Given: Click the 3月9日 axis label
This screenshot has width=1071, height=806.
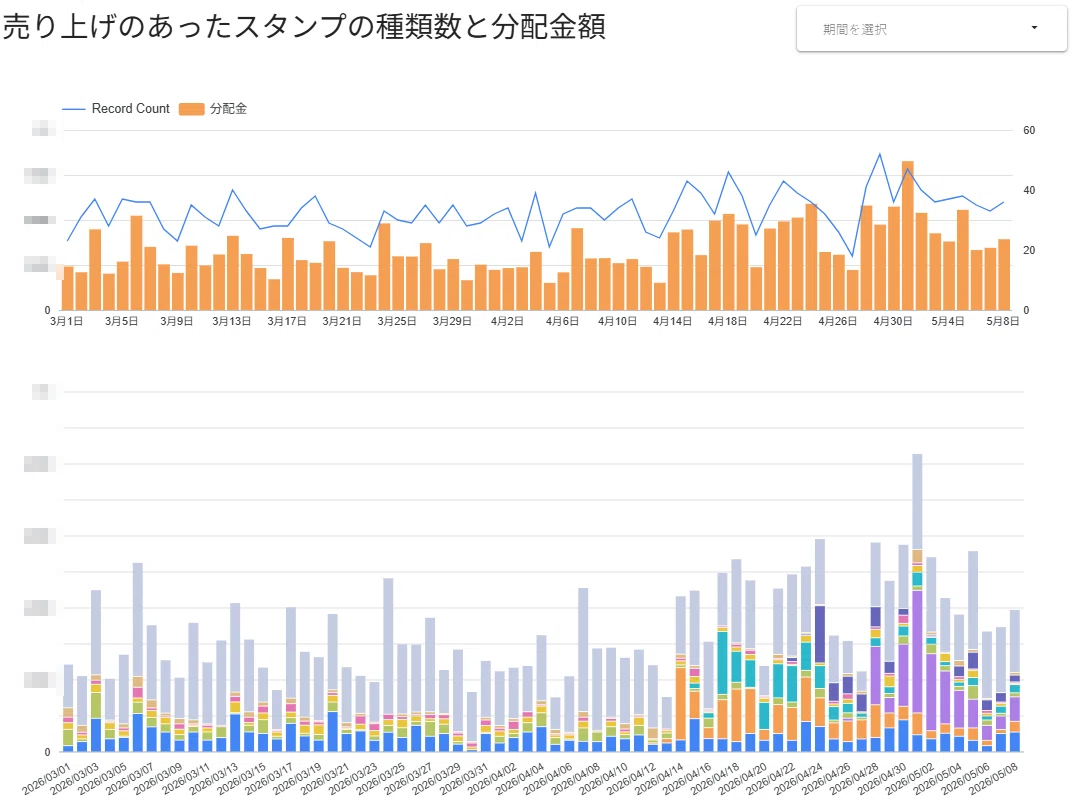Looking at the screenshot, I should (x=176, y=321).
